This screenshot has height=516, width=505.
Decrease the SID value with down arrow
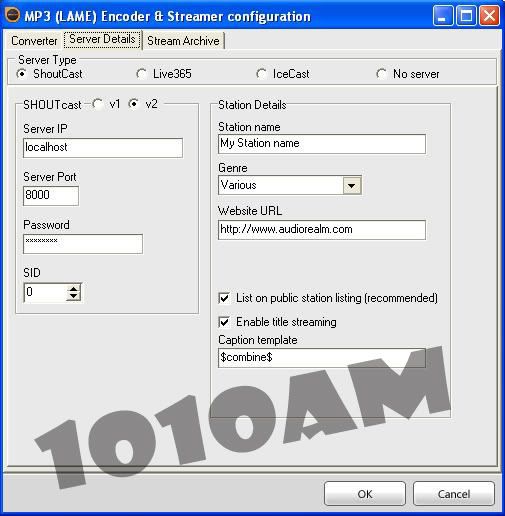tap(74, 296)
